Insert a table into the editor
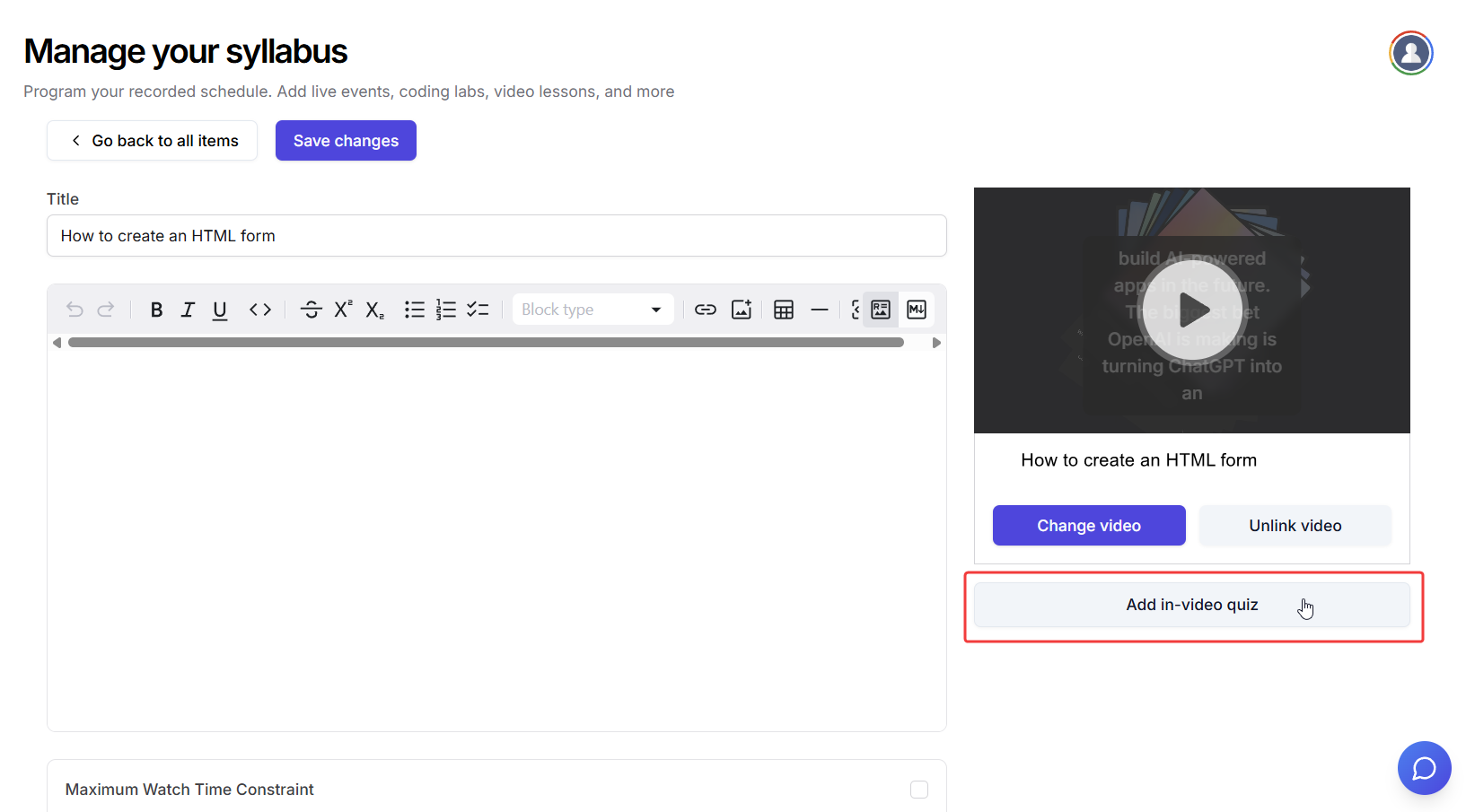 pyautogui.click(x=784, y=310)
